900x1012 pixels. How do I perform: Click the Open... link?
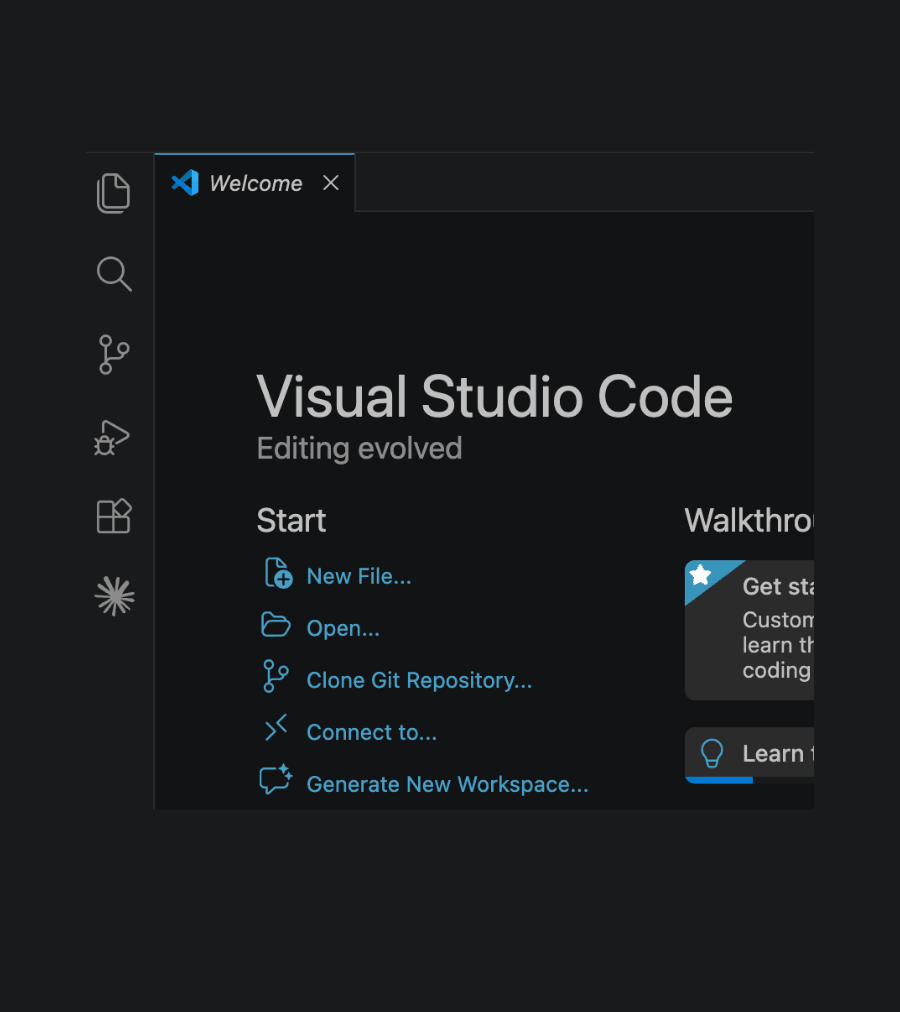click(343, 628)
